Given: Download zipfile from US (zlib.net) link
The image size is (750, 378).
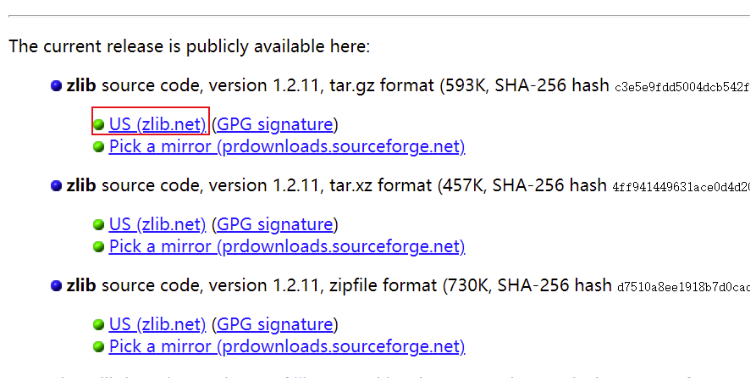Looking at the screenshot, I should [157, 324].
